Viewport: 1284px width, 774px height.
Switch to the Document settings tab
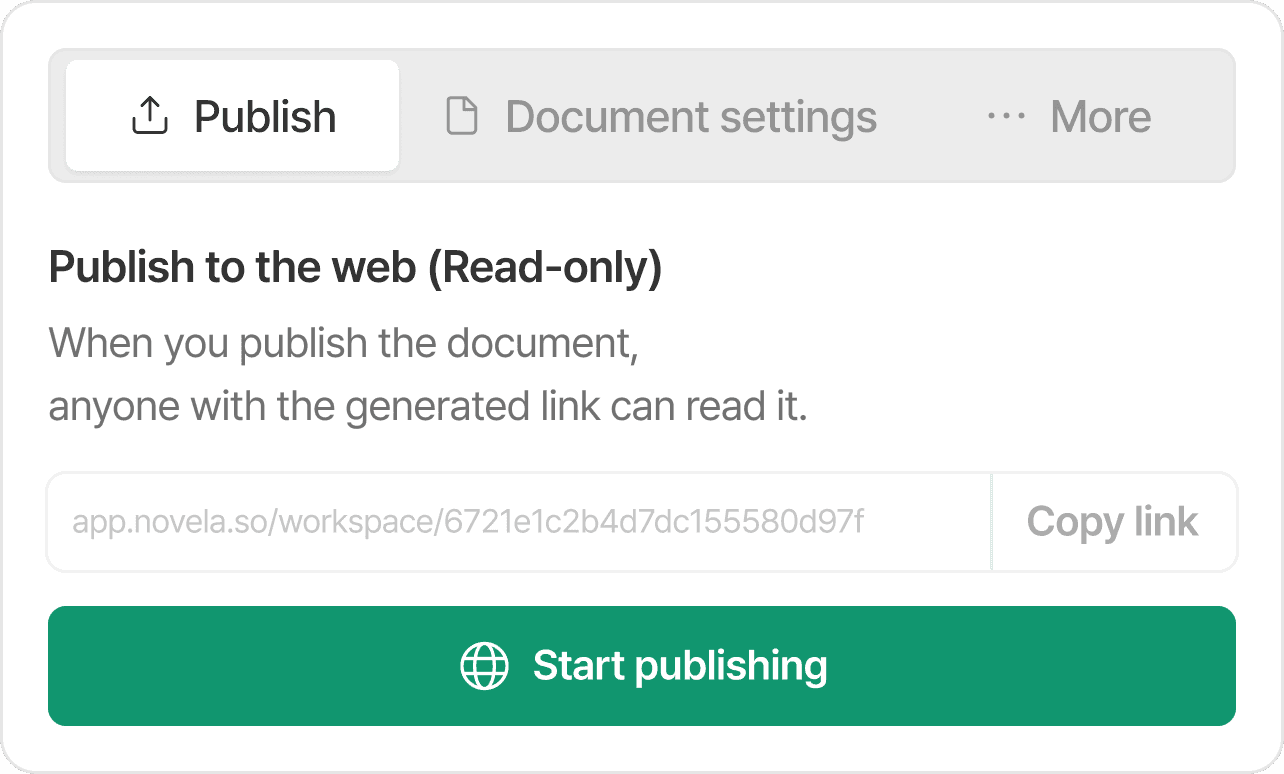tap(660, 116)
